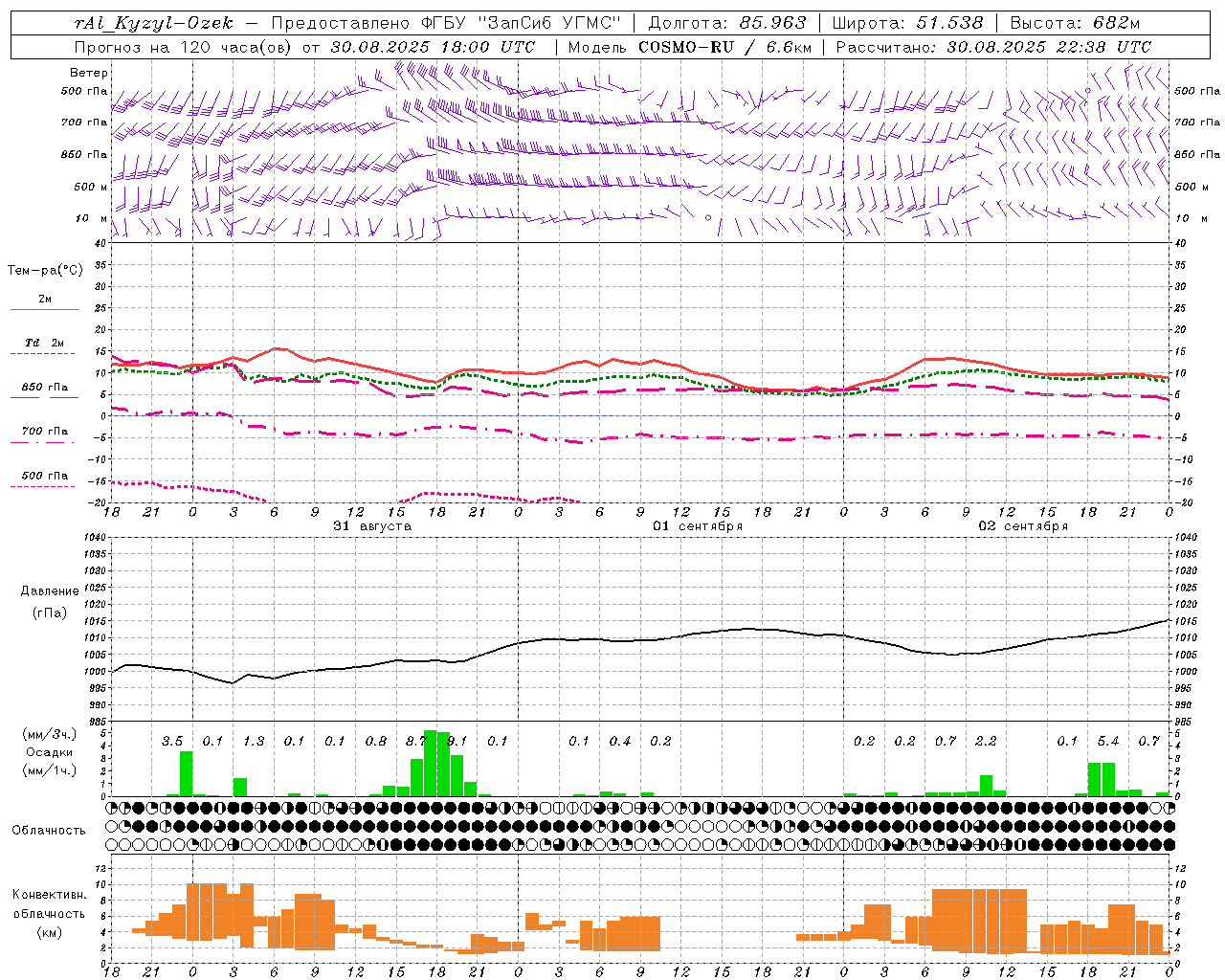
Task: Click the 1.3 precipitation value
Action: 254,741
